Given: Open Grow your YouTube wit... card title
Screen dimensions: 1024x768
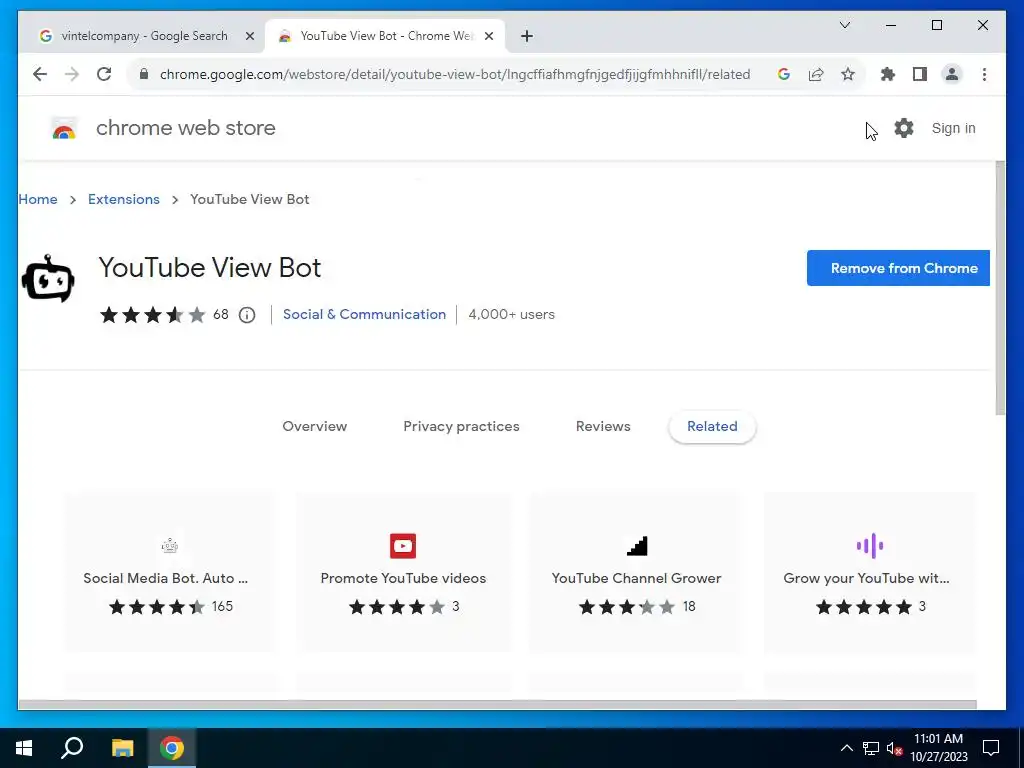Looking at the screenshot, I should tap(866, 578).
